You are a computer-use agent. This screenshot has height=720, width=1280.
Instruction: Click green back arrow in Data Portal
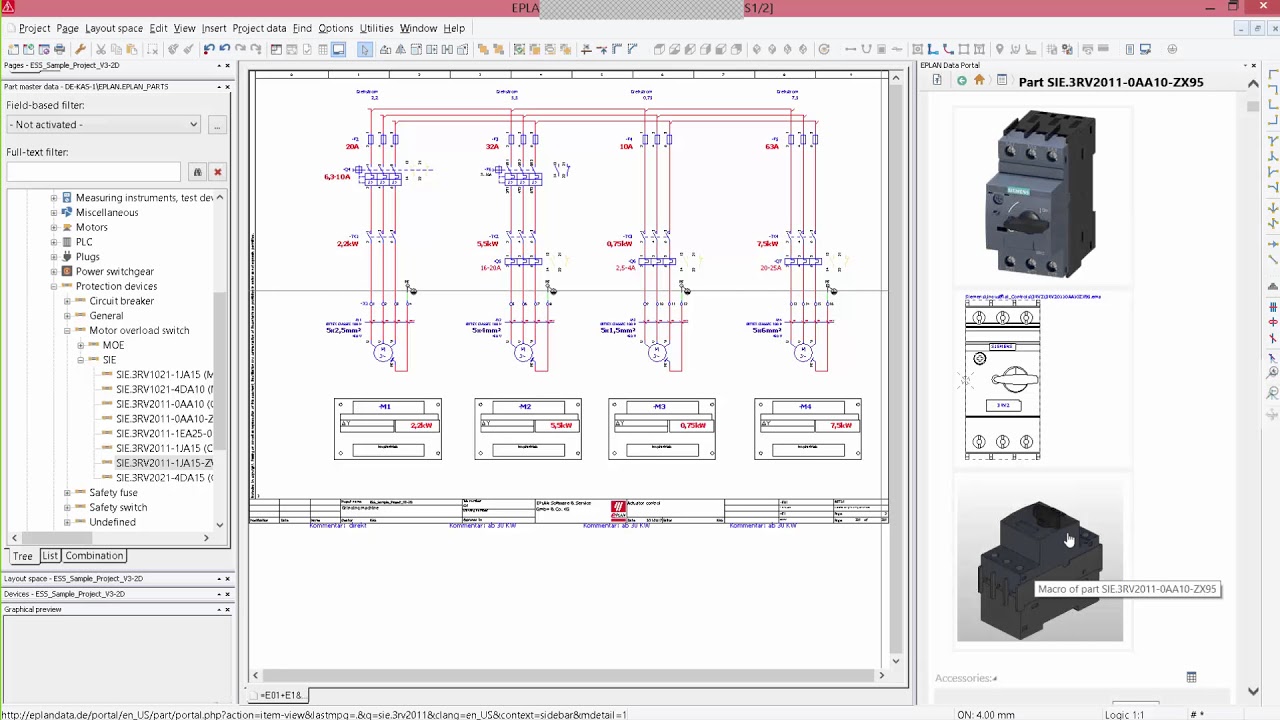click(x=961, y=81)
